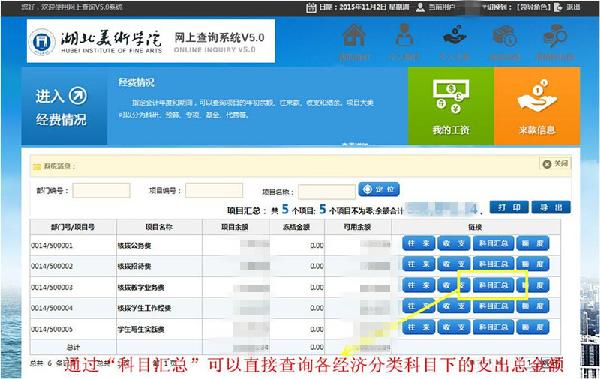Image resolution: width=600 pixels, height=379 pixels.
Task: Open the person-shaped icon in top navigation
Action: tap(404, 35)
